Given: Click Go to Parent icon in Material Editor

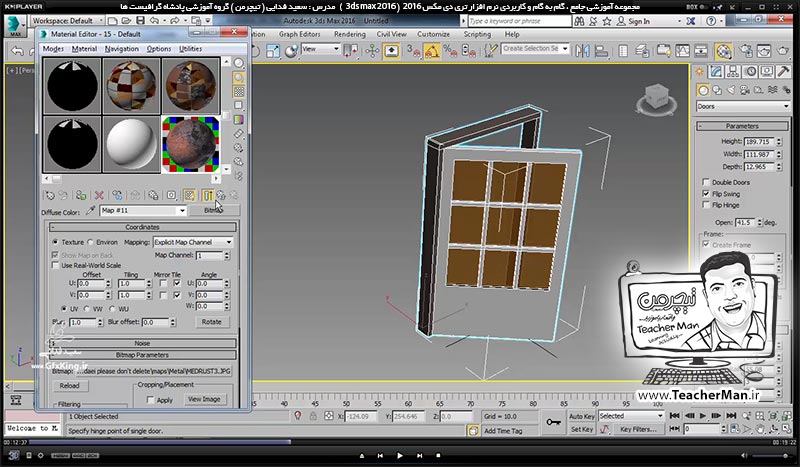Looking at the screenshot, I should (221, 195).
